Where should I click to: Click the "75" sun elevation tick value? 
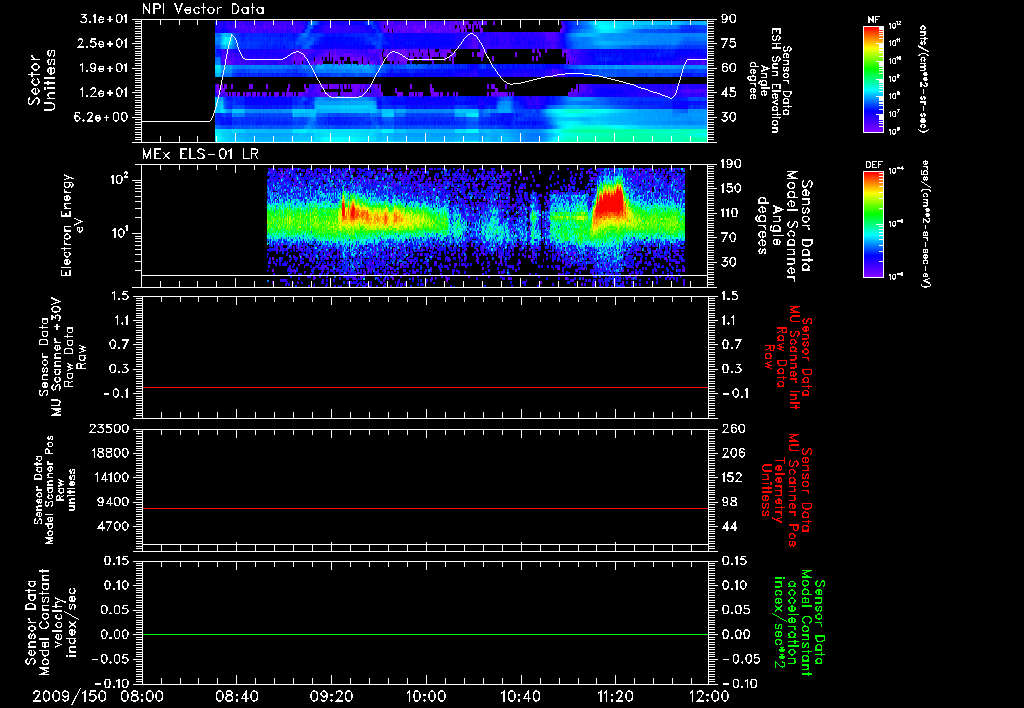[729, 44]
